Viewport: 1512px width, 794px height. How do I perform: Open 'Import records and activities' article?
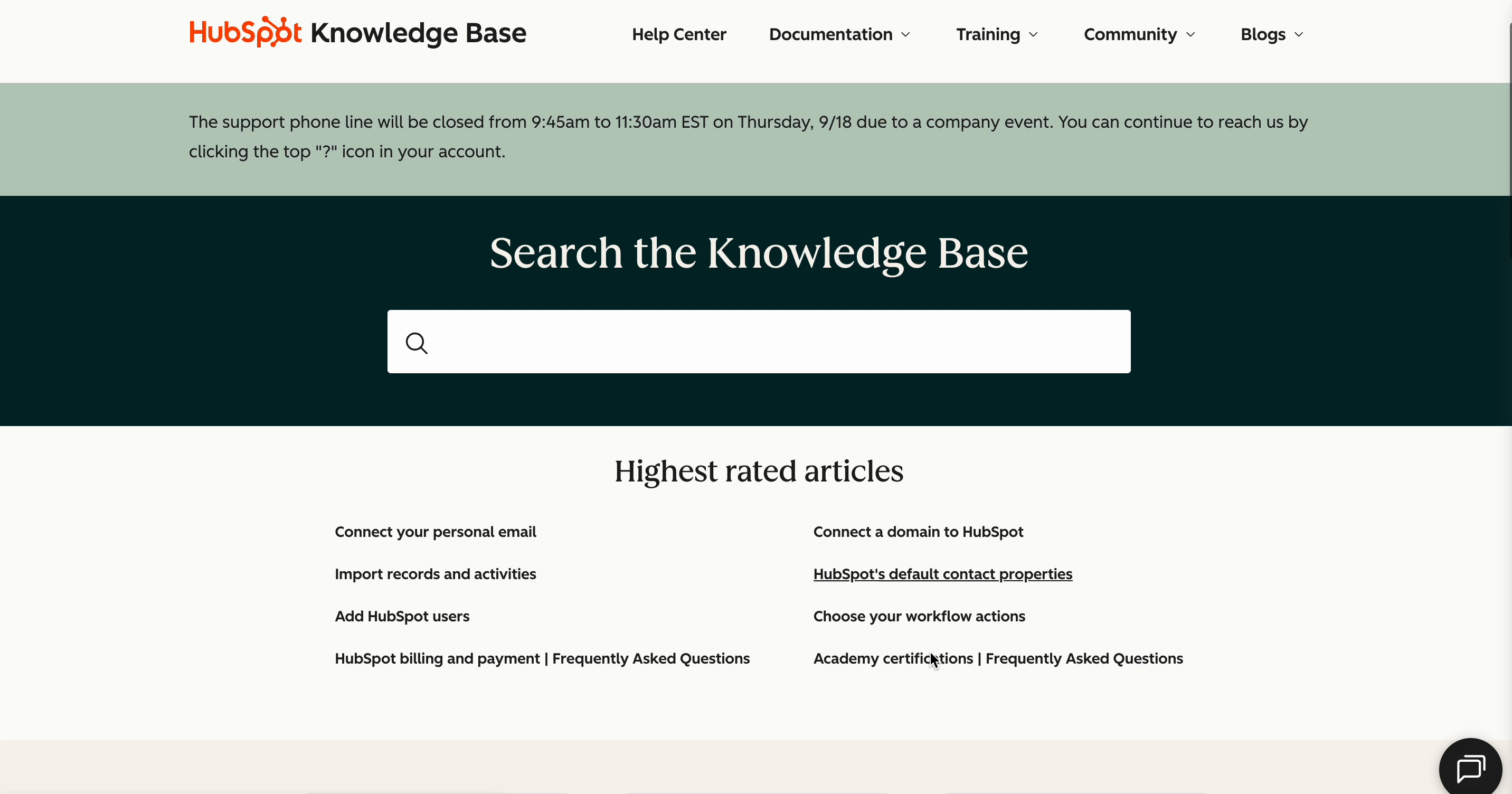(436, 574)
